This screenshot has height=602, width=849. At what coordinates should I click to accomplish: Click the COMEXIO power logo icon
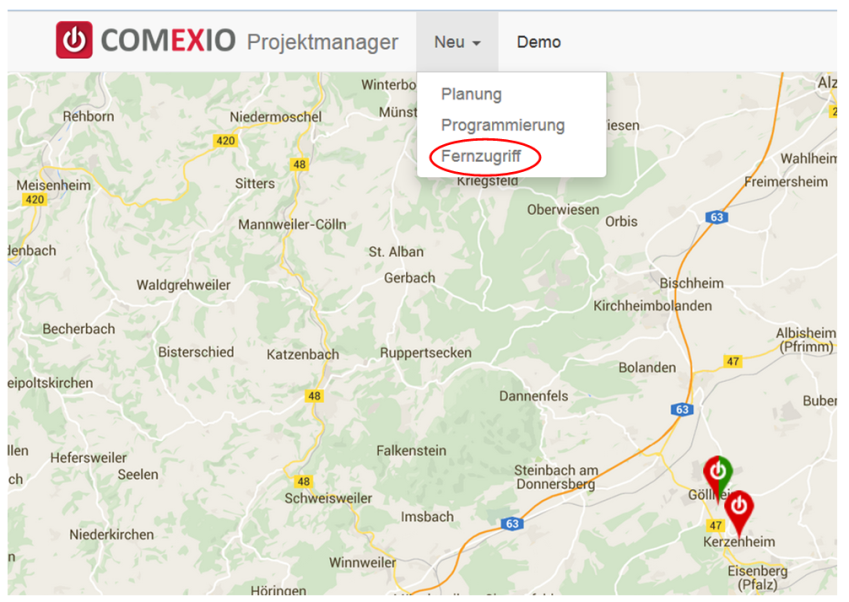point(74,40)
